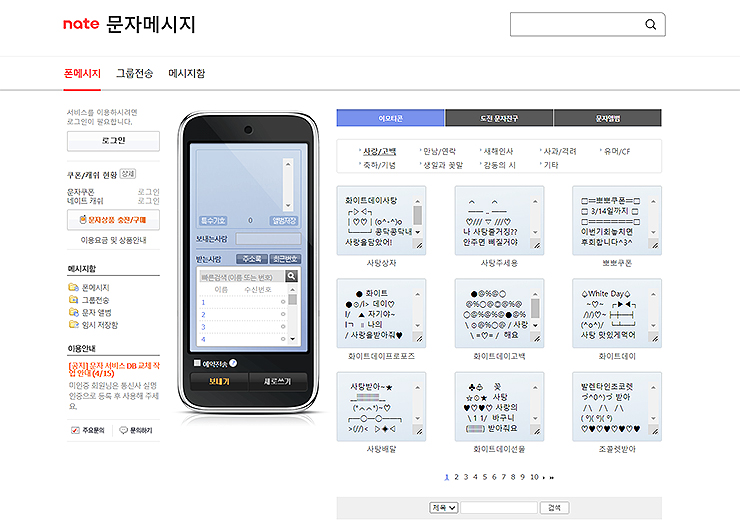Click the 보내는사람 sender input field

click(268, 239)
